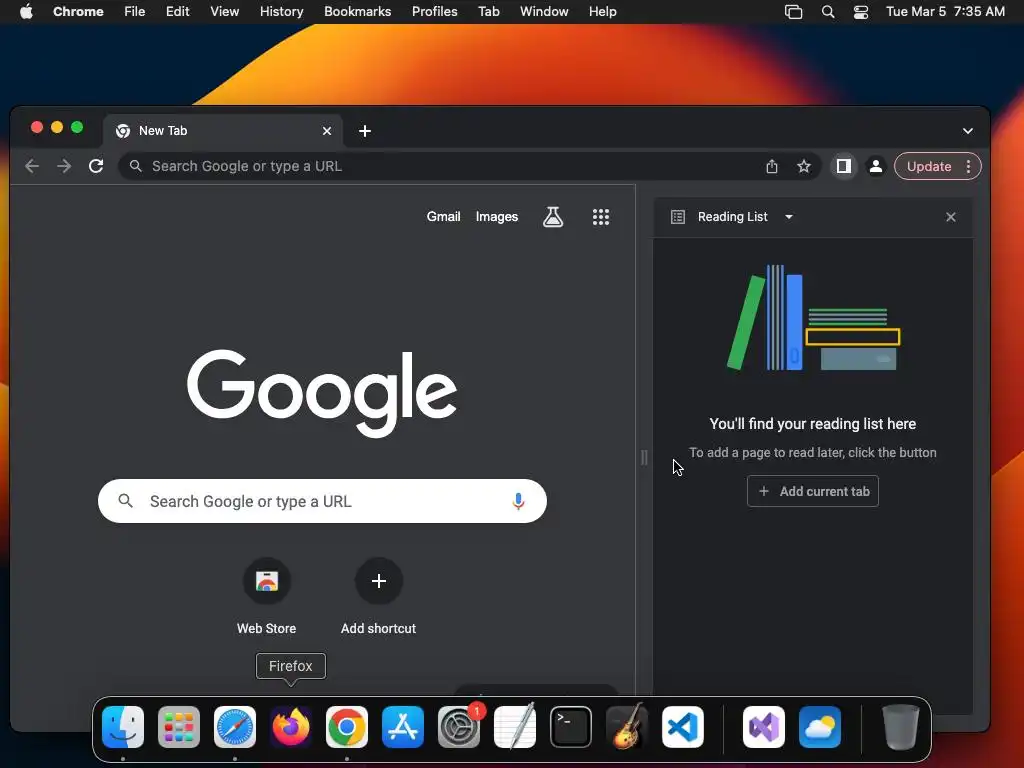
Task: Open Finder from the dock
Action: coord(123,727)
